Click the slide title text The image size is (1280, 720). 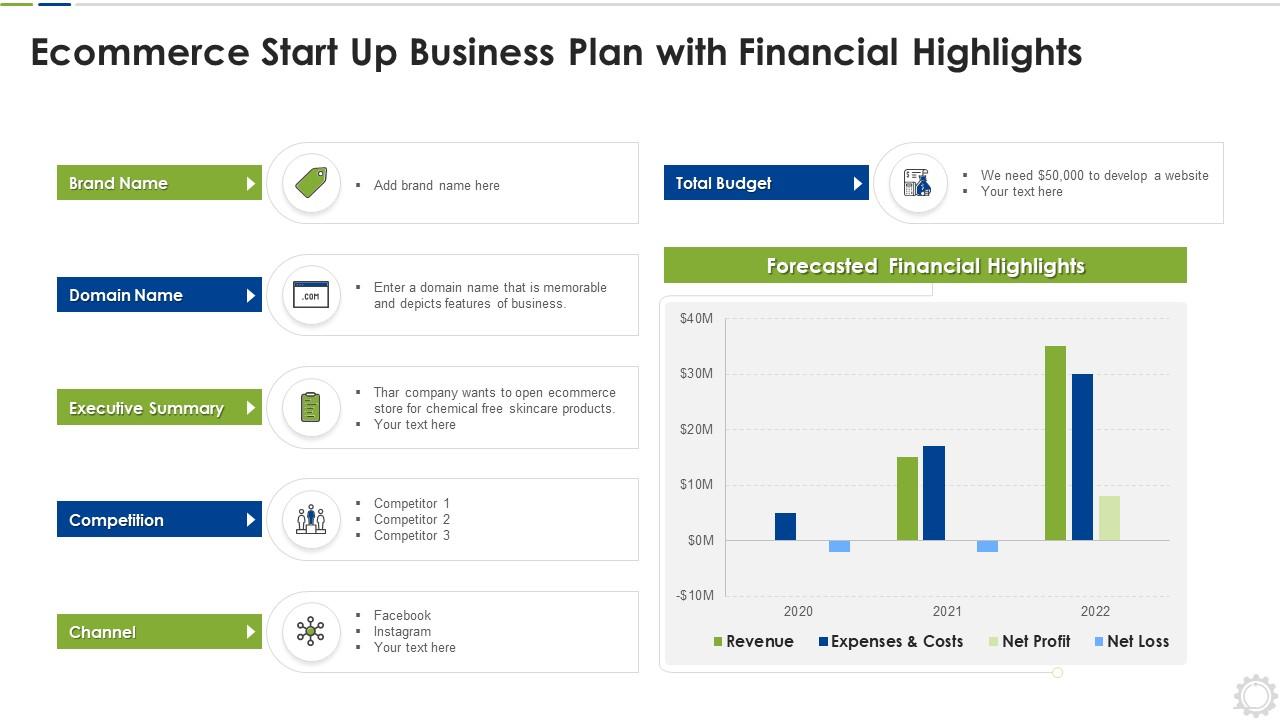tap(556, 52)
